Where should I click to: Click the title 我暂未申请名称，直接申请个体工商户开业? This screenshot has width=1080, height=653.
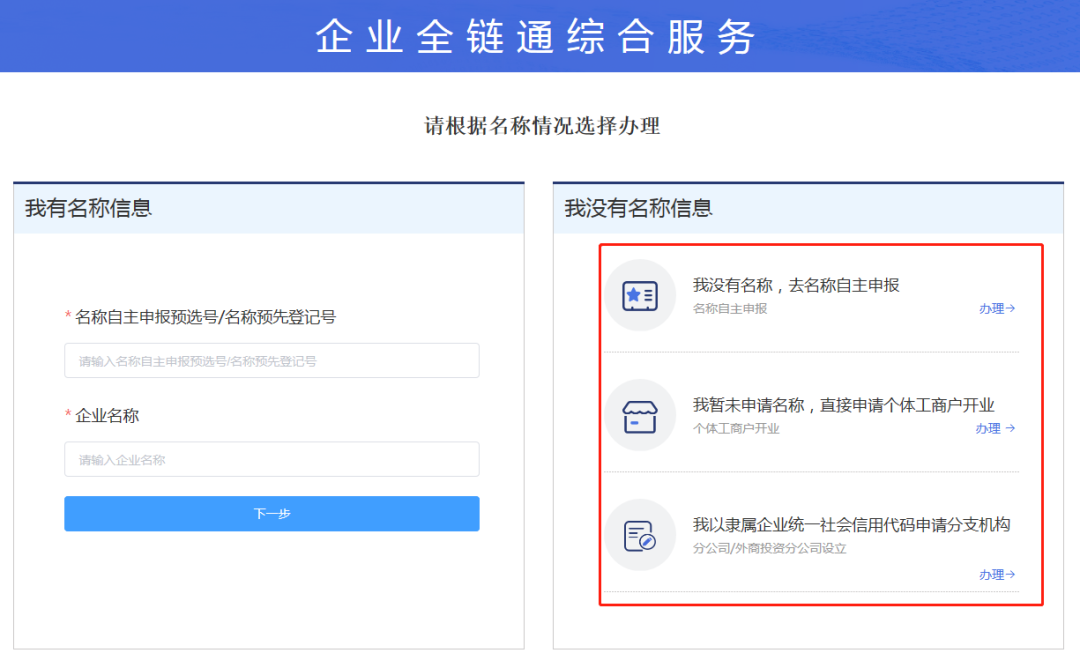pyautogui.click(x=843, y=405)
